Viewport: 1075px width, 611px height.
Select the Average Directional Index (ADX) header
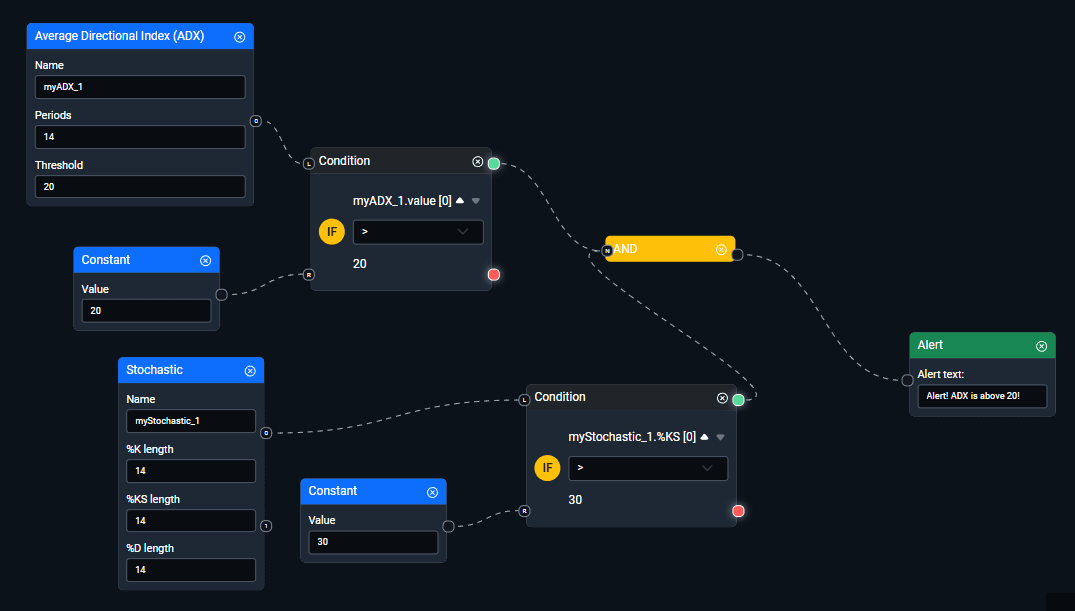(x=140, y=36)
